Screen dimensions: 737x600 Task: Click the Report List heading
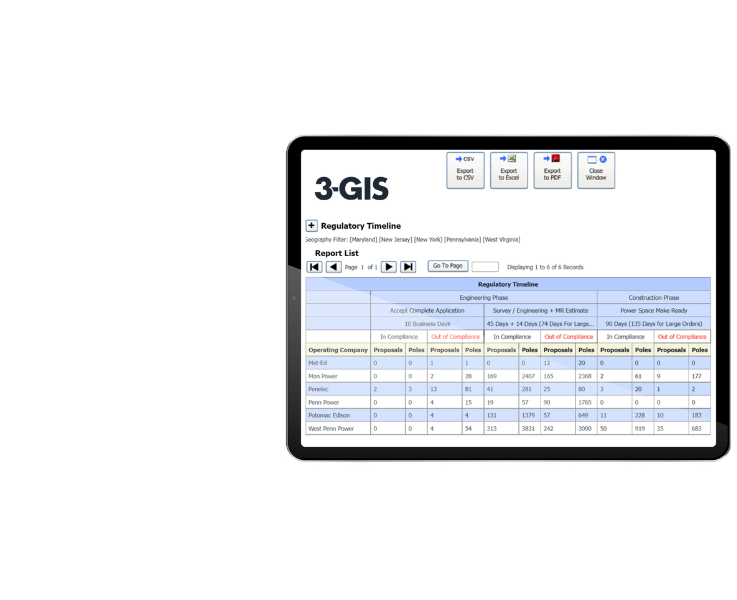tap(337, 253)
